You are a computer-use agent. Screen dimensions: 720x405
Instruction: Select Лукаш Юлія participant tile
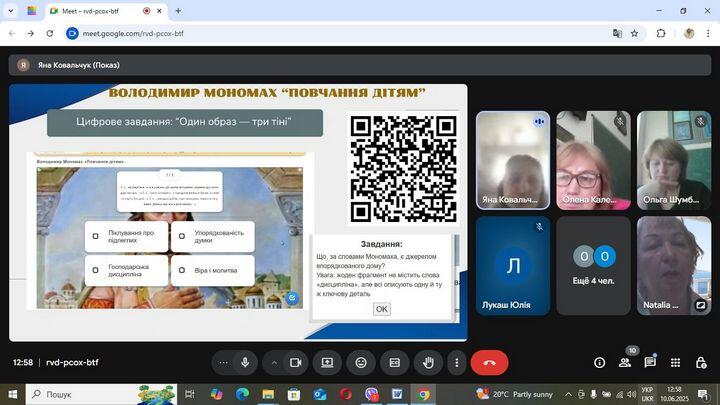pos(513,266)
